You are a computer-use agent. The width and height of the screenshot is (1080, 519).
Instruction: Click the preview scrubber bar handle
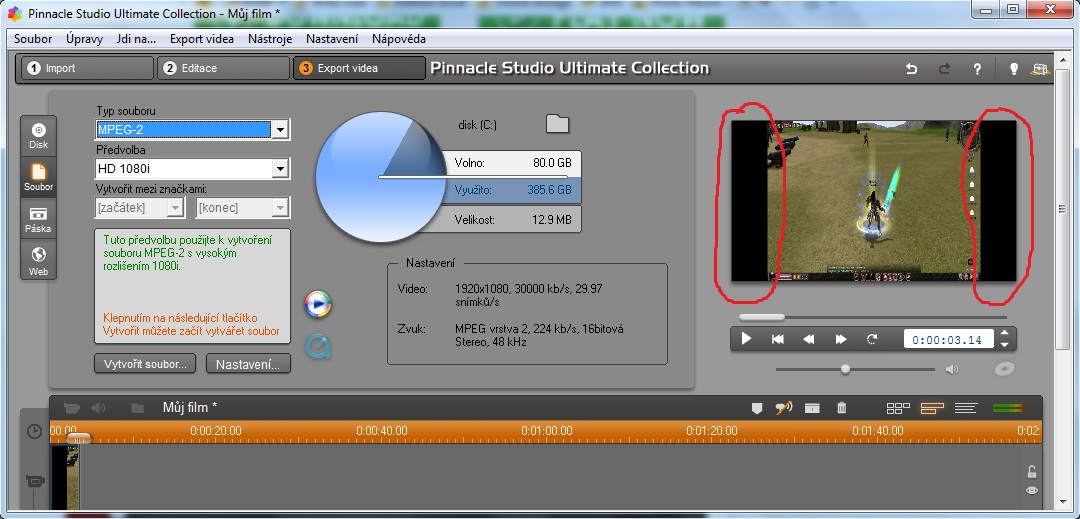click(762, 317)
